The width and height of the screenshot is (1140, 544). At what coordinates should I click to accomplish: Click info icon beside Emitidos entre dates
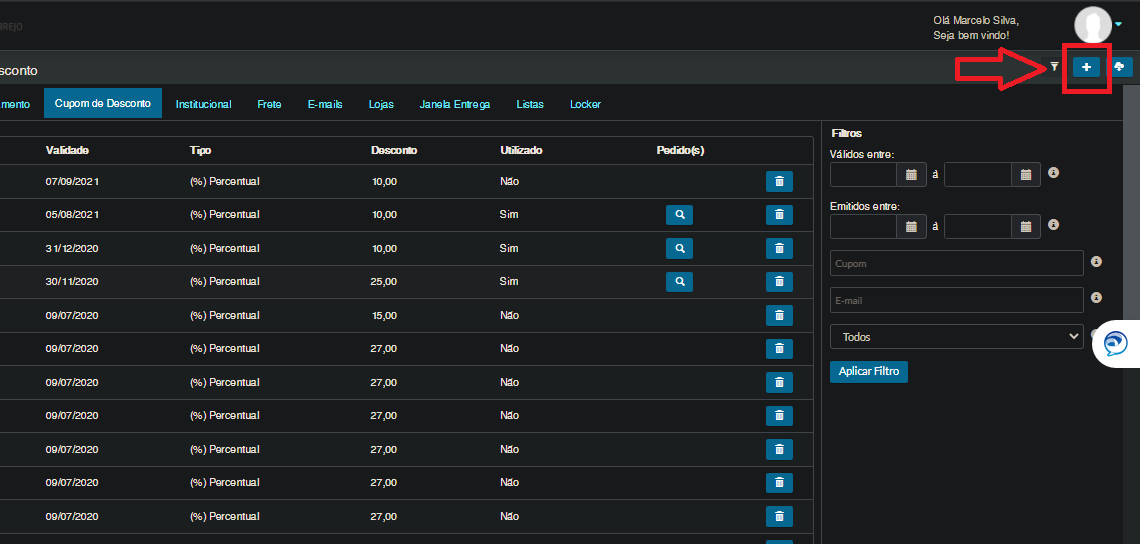pos(1053,225)
